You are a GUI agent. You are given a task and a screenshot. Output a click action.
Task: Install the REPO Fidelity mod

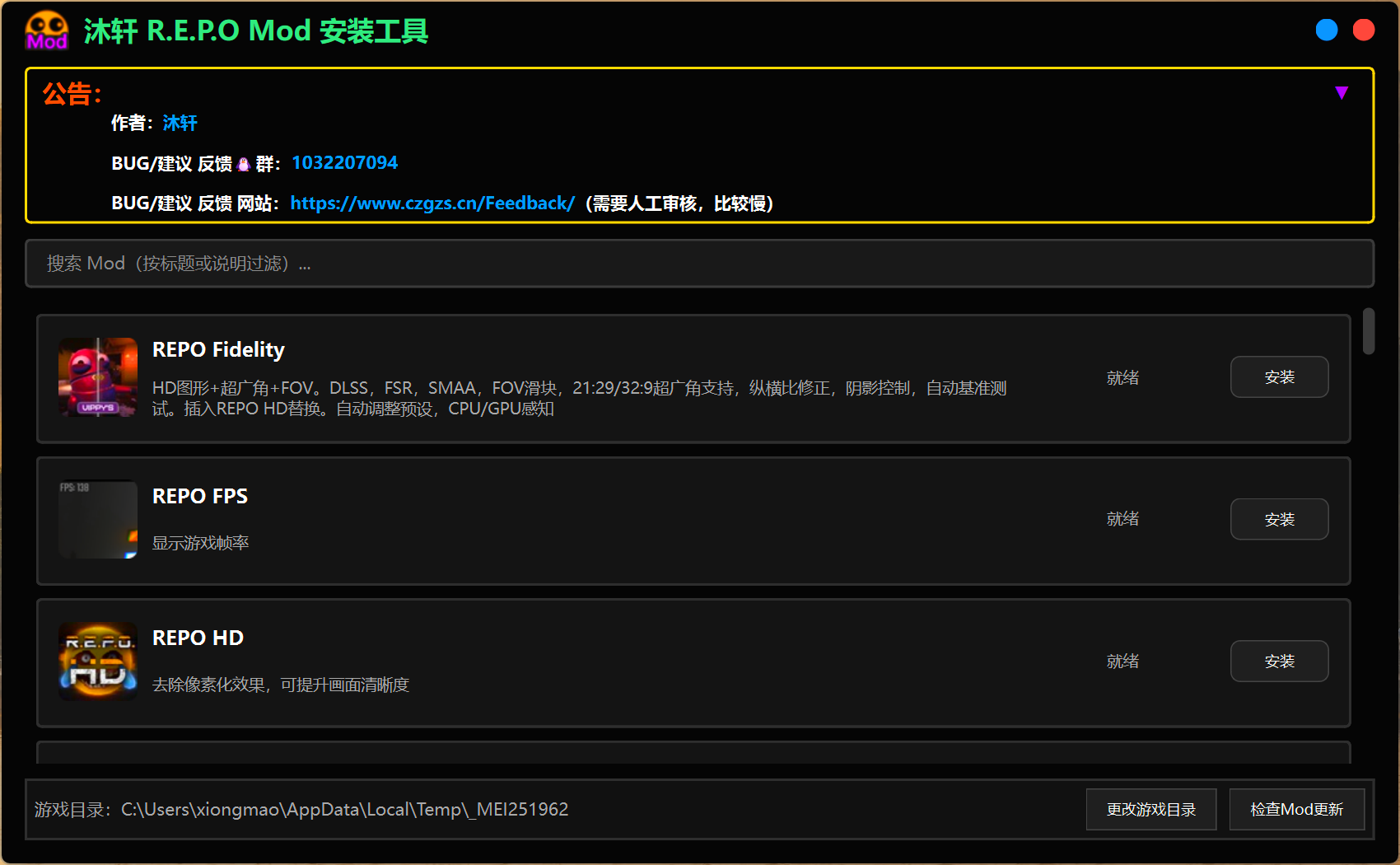pyautogui.click(x=1279, y=376)
